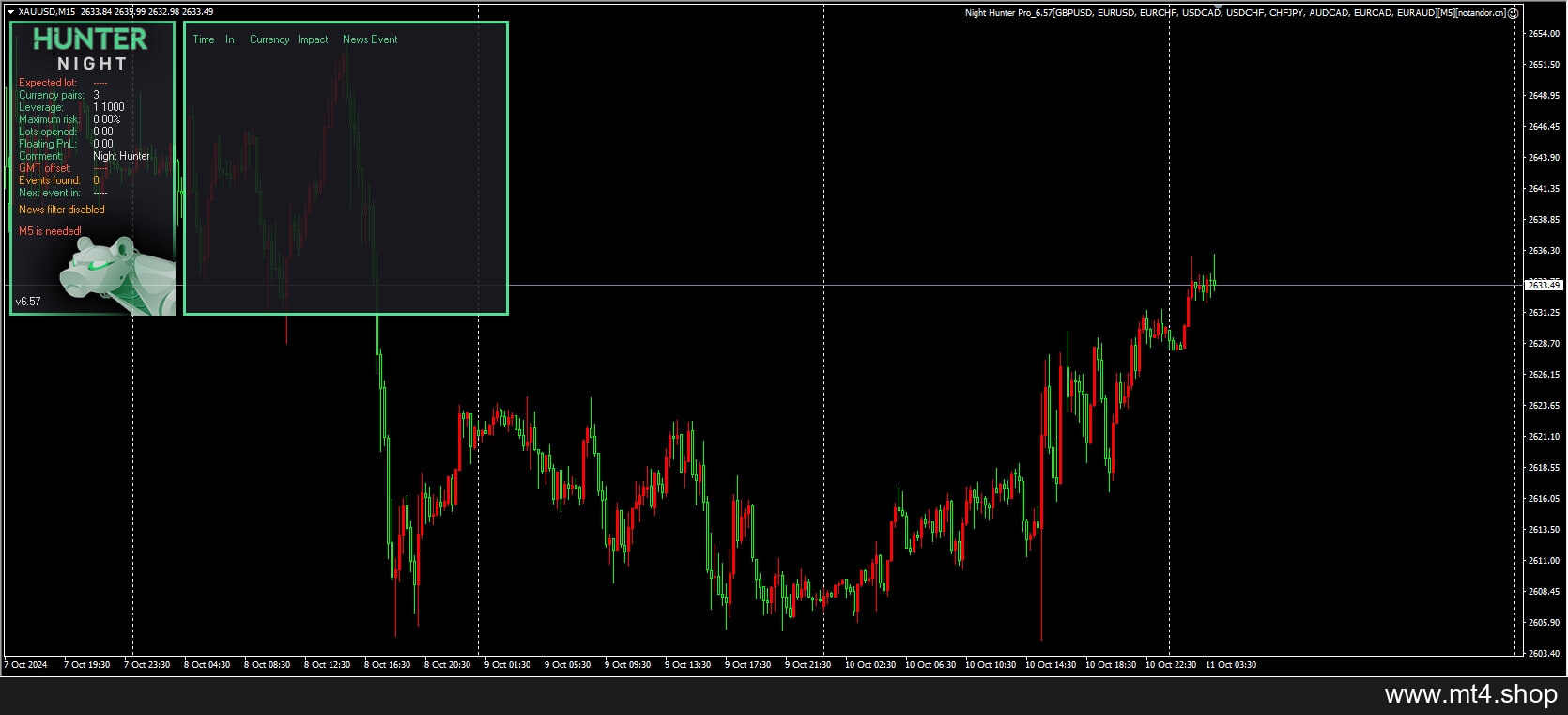Select the 'Currency pairs:' label
The height and width of the screenshot is (715, 1568).
(52, 95)
